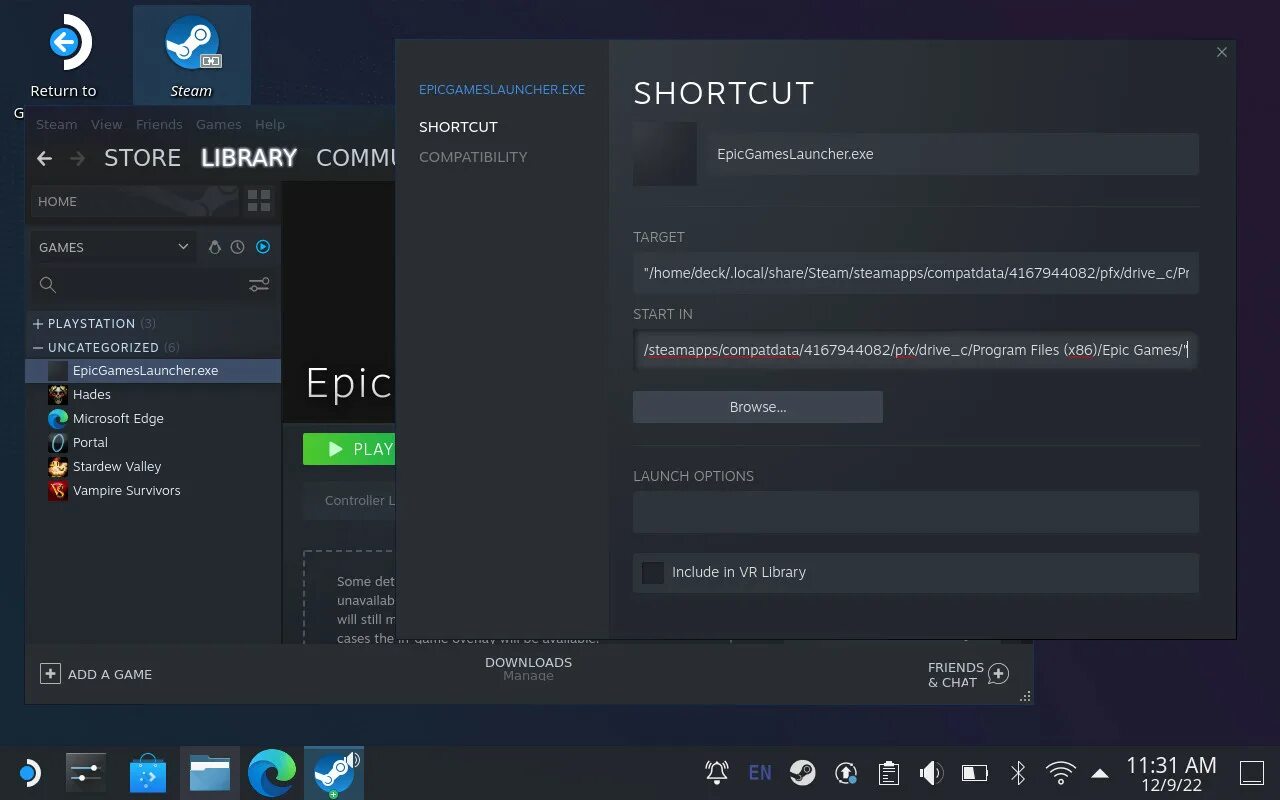Open the volume control tray icon

click(931, 772)
